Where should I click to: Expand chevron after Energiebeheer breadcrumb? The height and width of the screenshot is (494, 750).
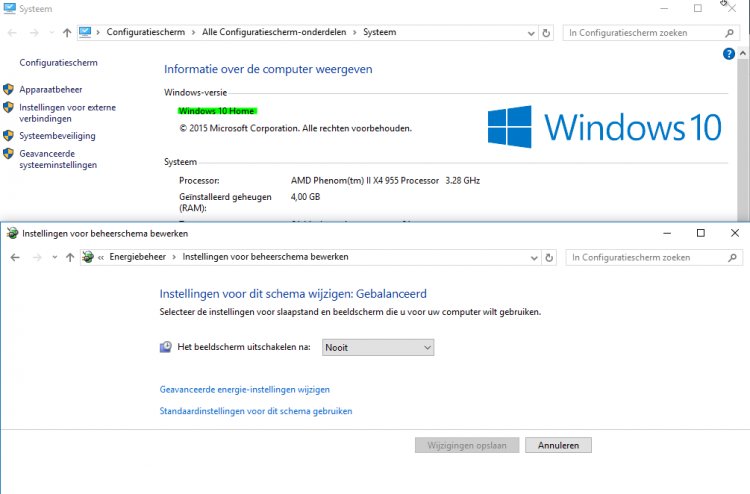(x=174, y=257)
